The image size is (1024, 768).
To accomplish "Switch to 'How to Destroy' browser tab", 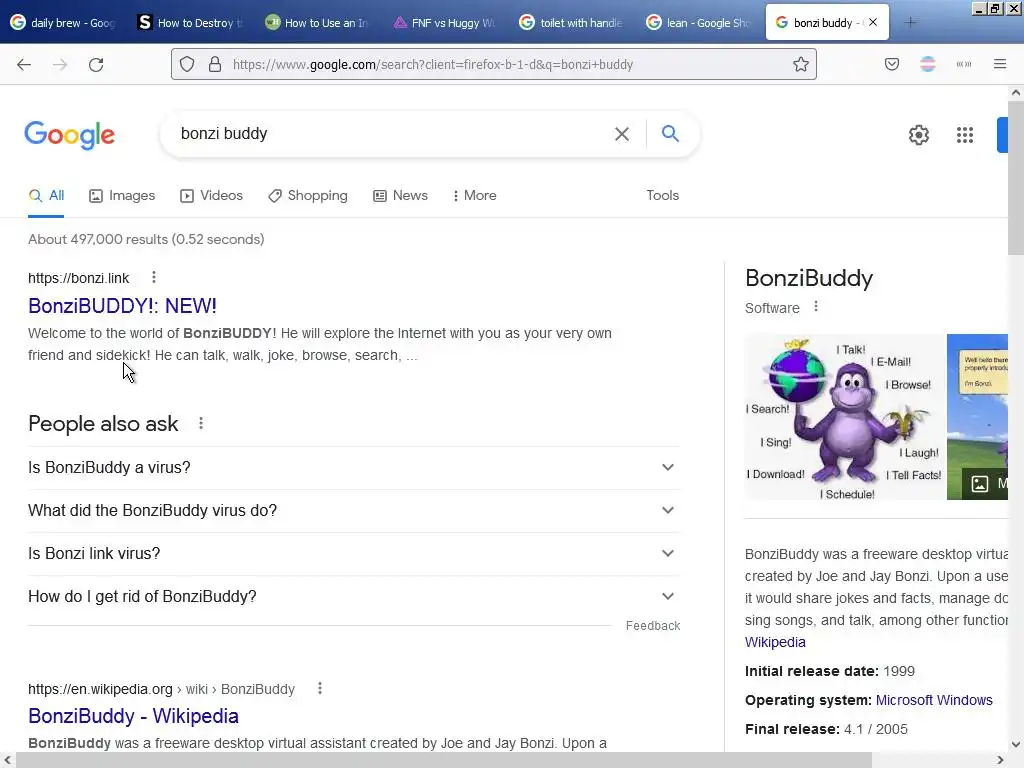I will (191, 23).
